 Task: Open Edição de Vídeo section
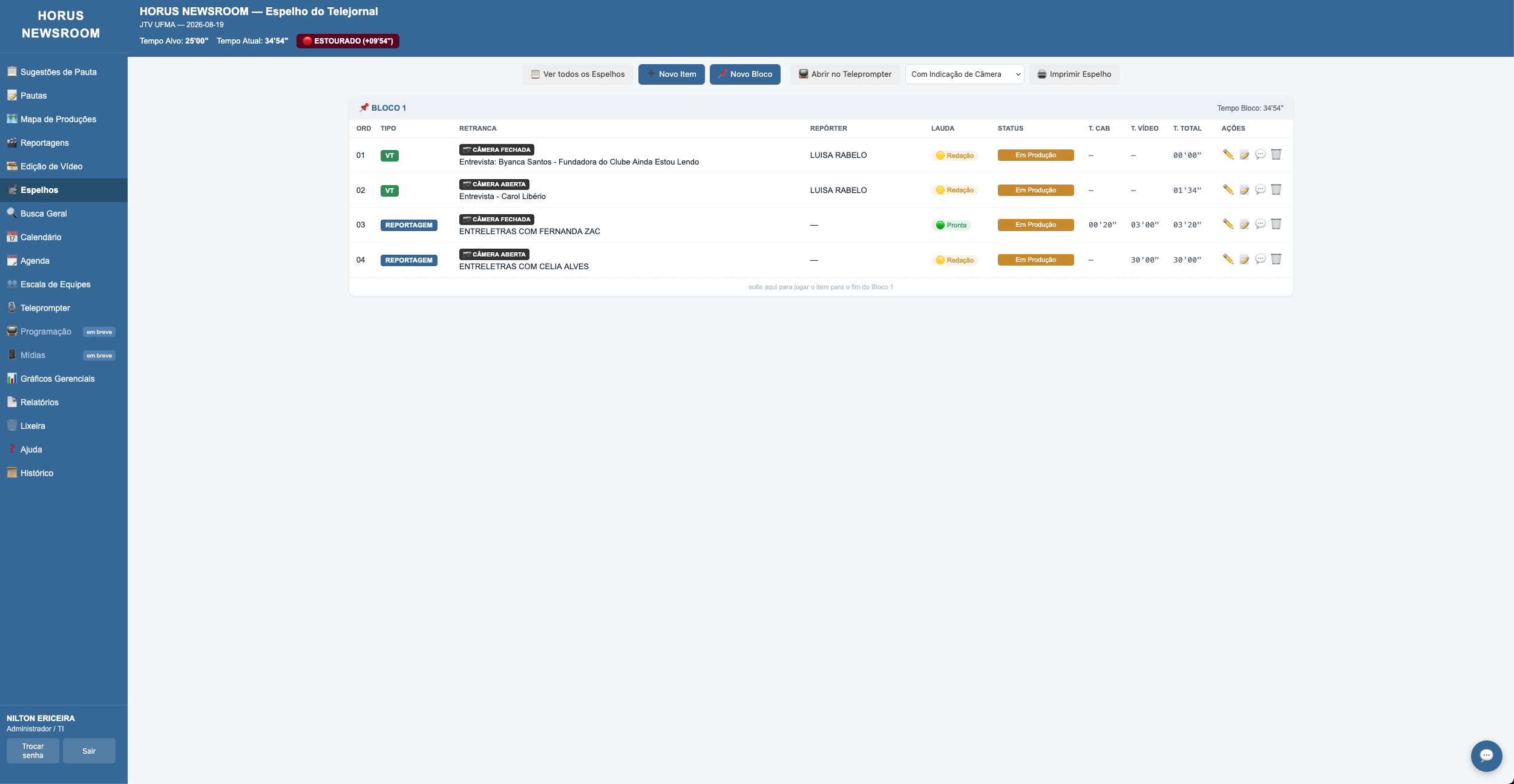click(64, 166)
